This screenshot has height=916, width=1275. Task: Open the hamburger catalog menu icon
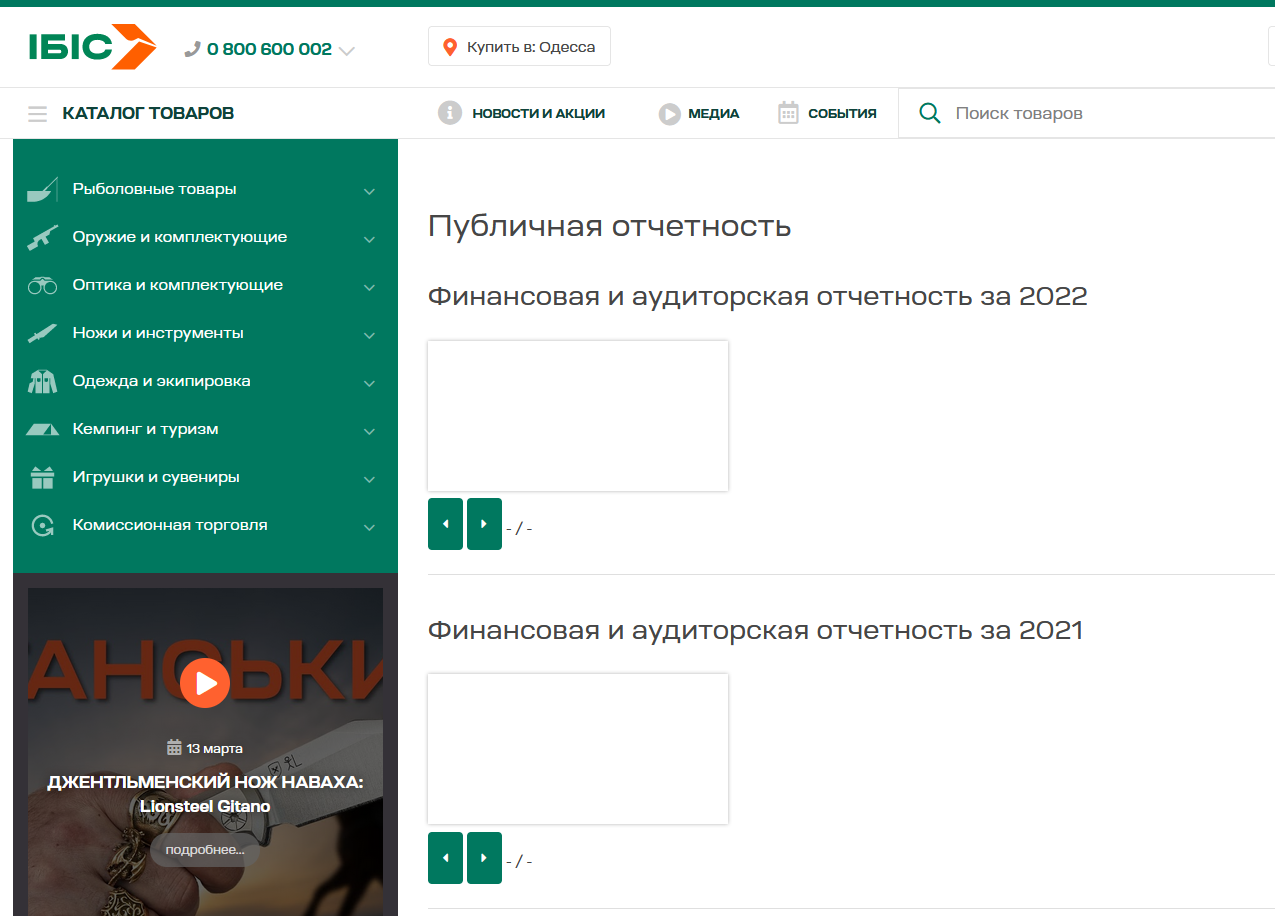38,114
